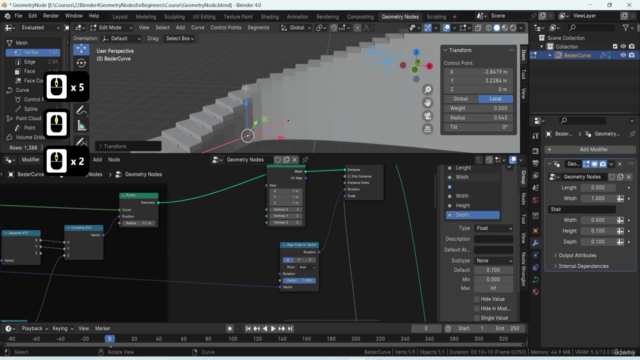640x360 pixels.
Task: Adjust the Radius 0.543 field
Action: pyautogui.click(x=478, y=118)
